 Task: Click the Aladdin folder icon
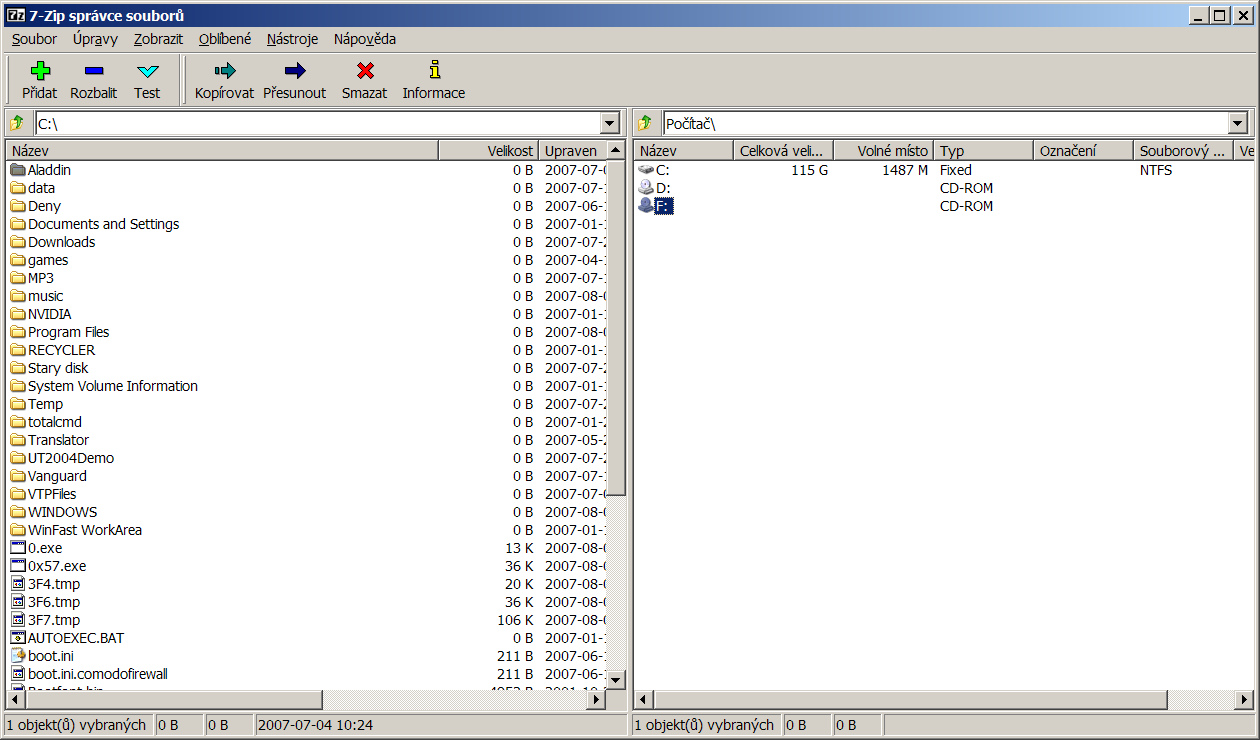click(17, 170)
